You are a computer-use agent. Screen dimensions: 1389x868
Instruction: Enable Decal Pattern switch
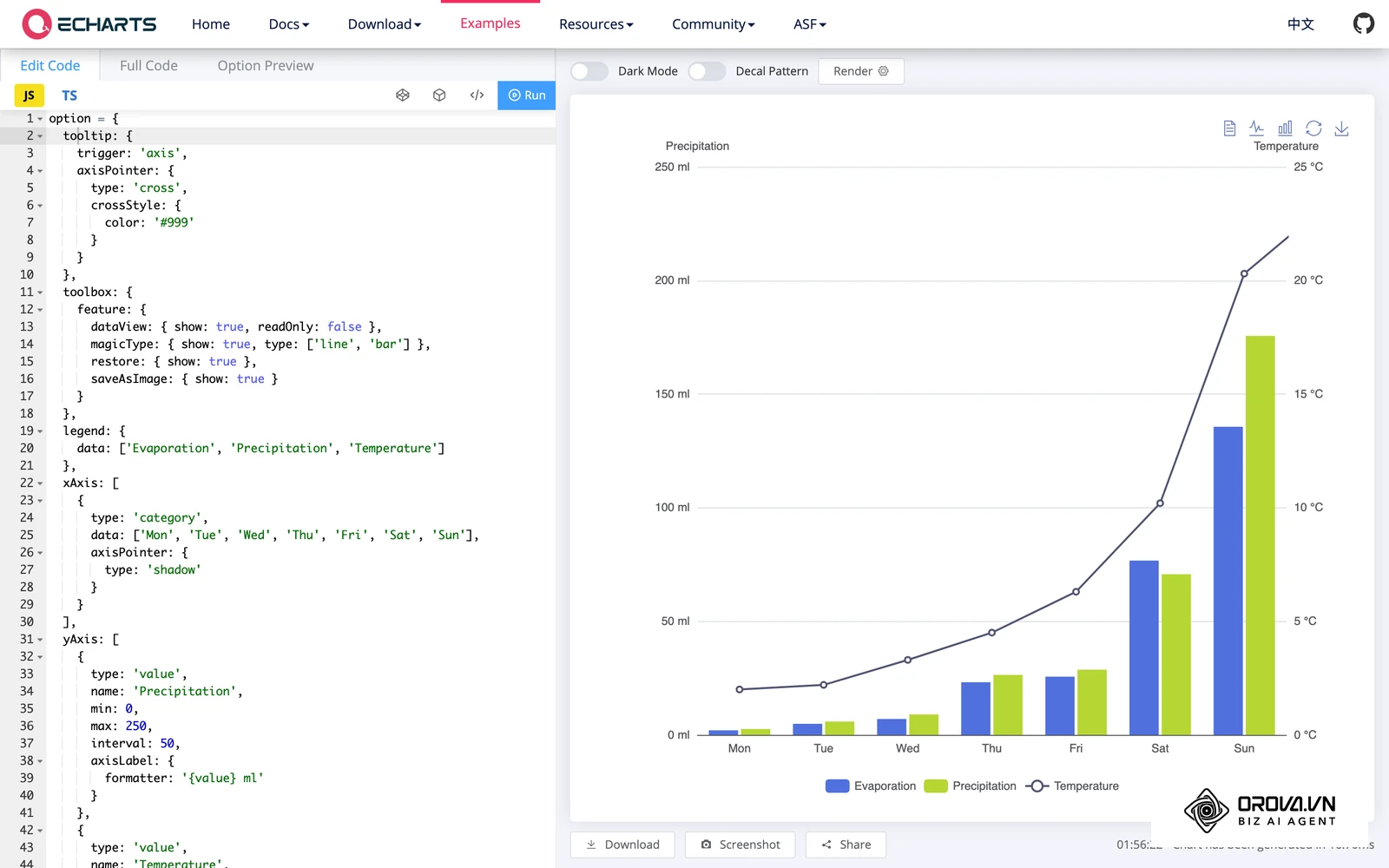(x=707, y=71)
